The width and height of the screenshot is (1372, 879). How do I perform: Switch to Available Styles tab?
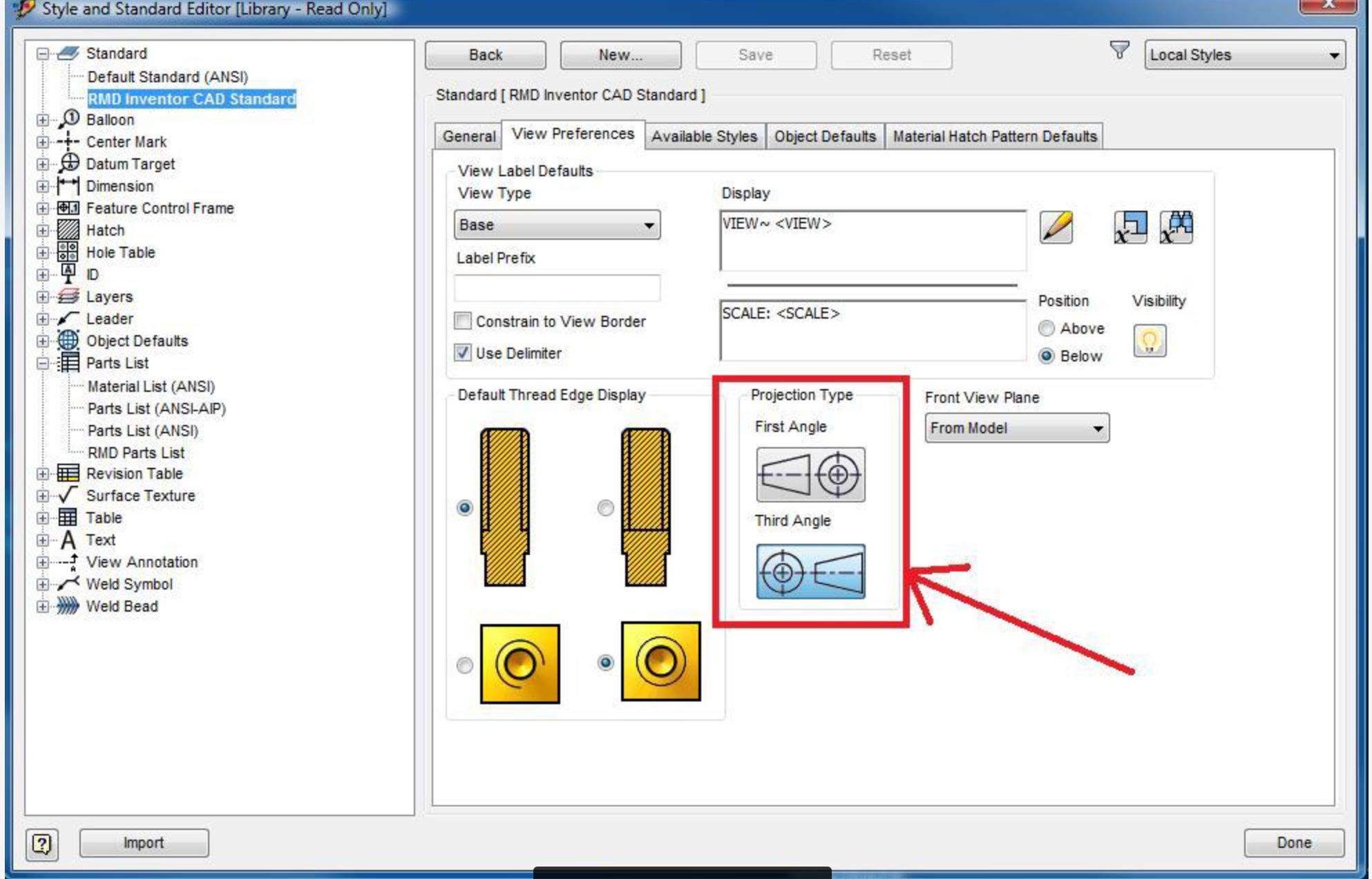point(703,136)
